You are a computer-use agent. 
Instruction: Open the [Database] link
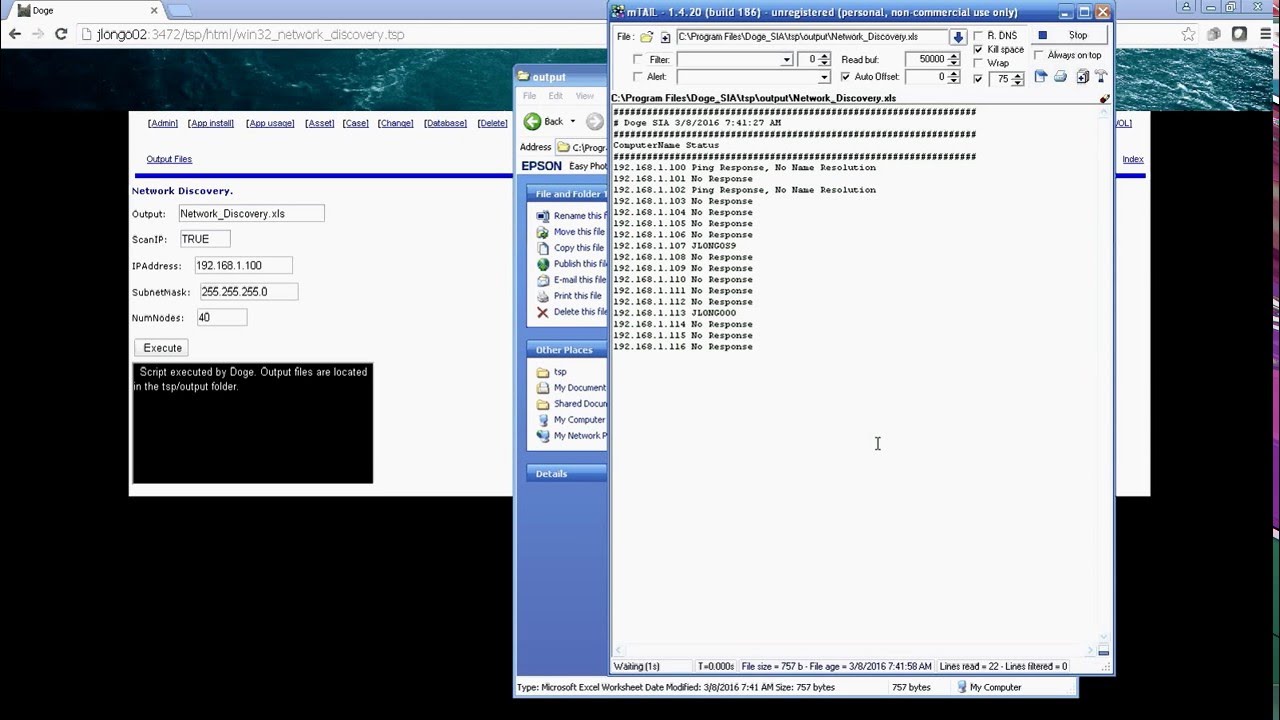pos(445,123)
